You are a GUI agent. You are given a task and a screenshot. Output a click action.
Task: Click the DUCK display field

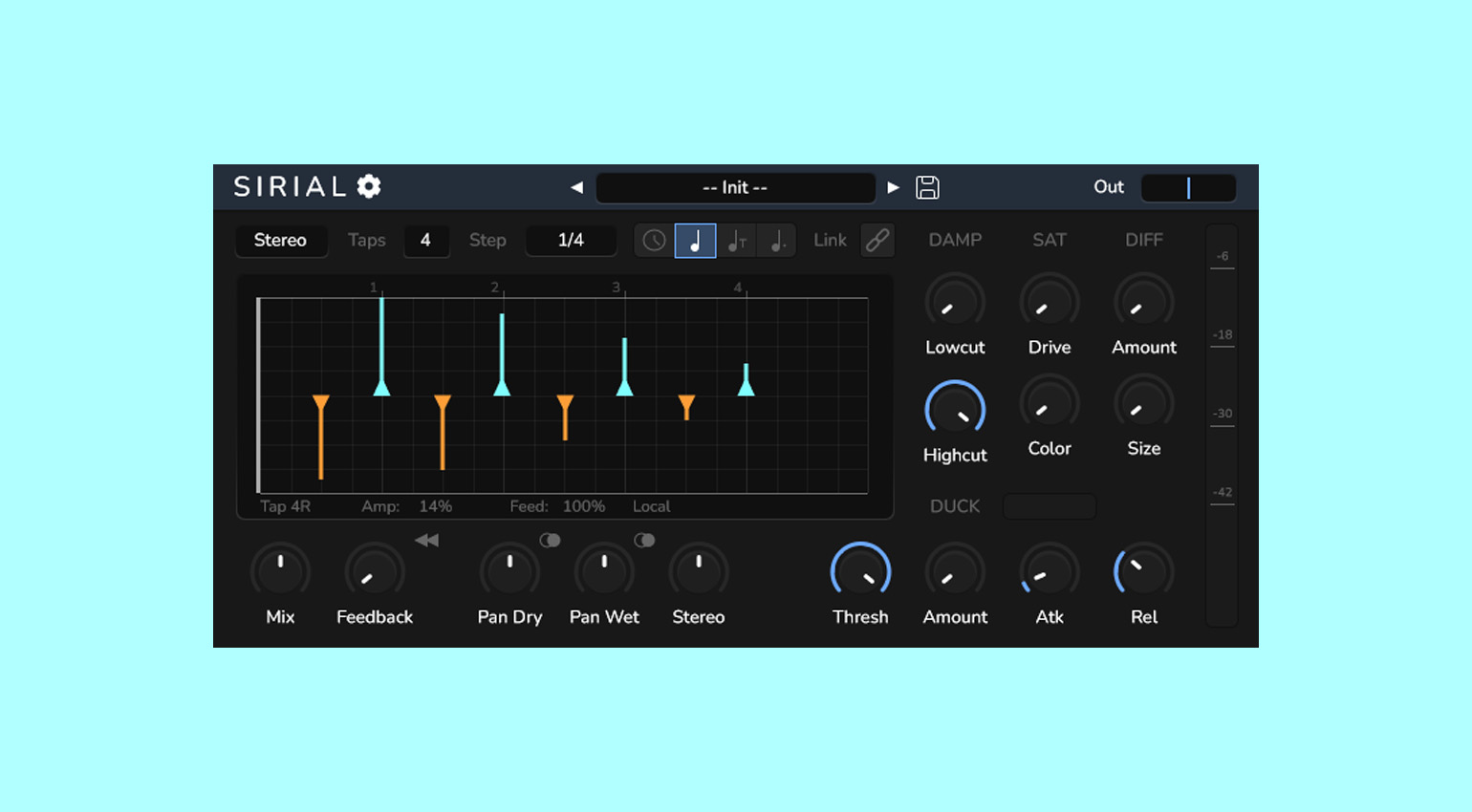coord(1049,506)
